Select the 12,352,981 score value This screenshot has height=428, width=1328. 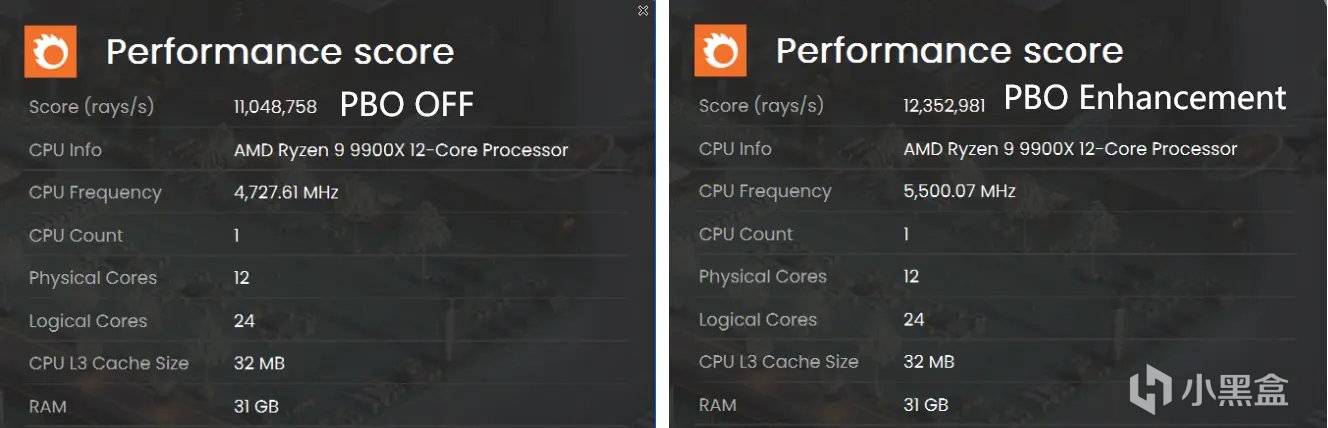click(x=945, y=106)
